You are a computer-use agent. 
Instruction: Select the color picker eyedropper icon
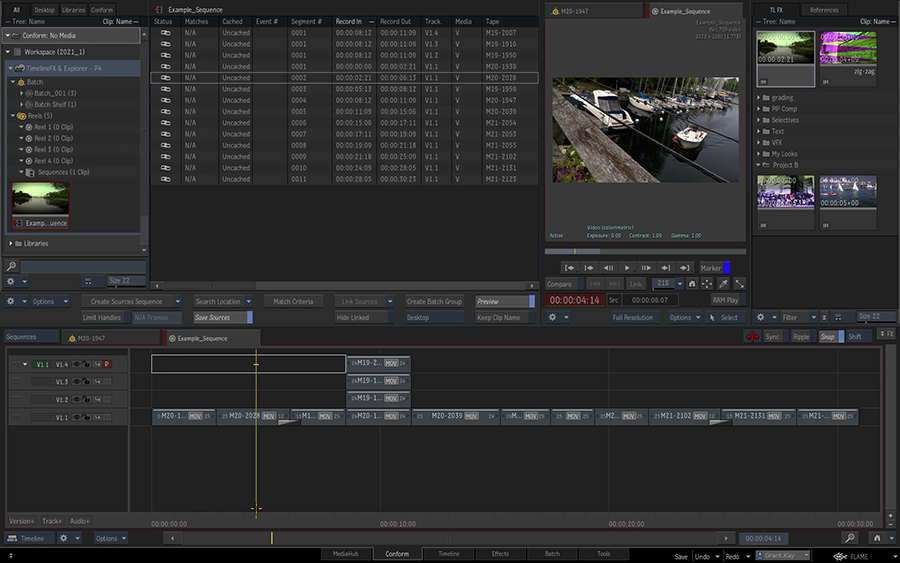pyautogui.click(x=723, y=284)
